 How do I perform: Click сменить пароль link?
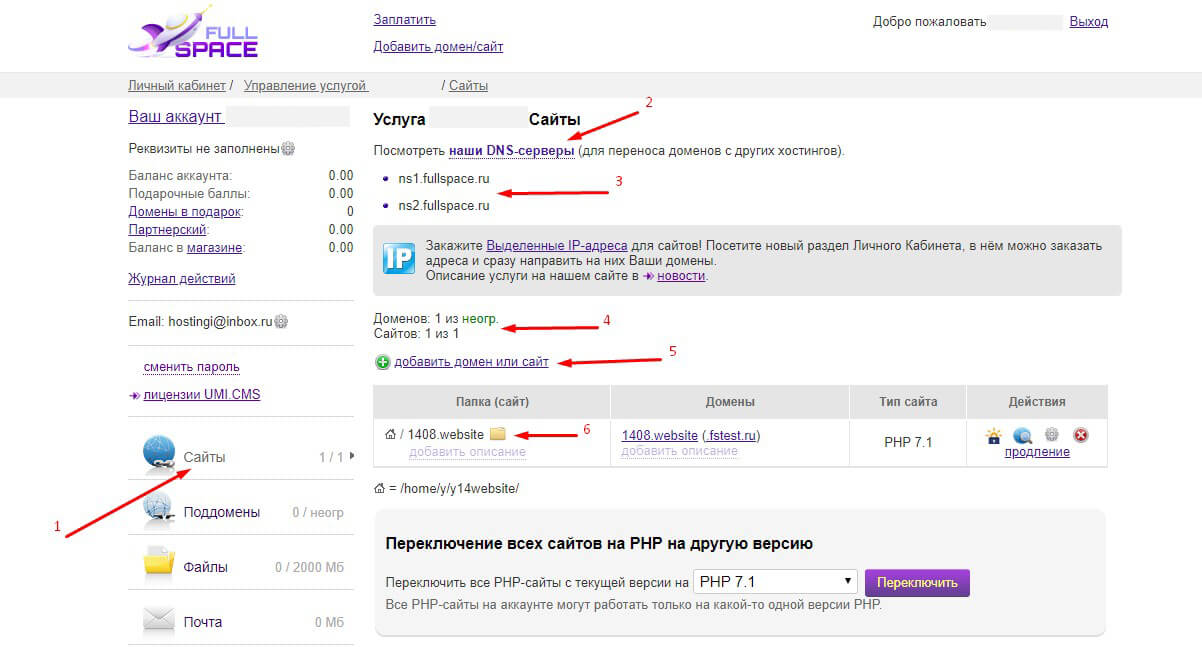tap(192, 367)
